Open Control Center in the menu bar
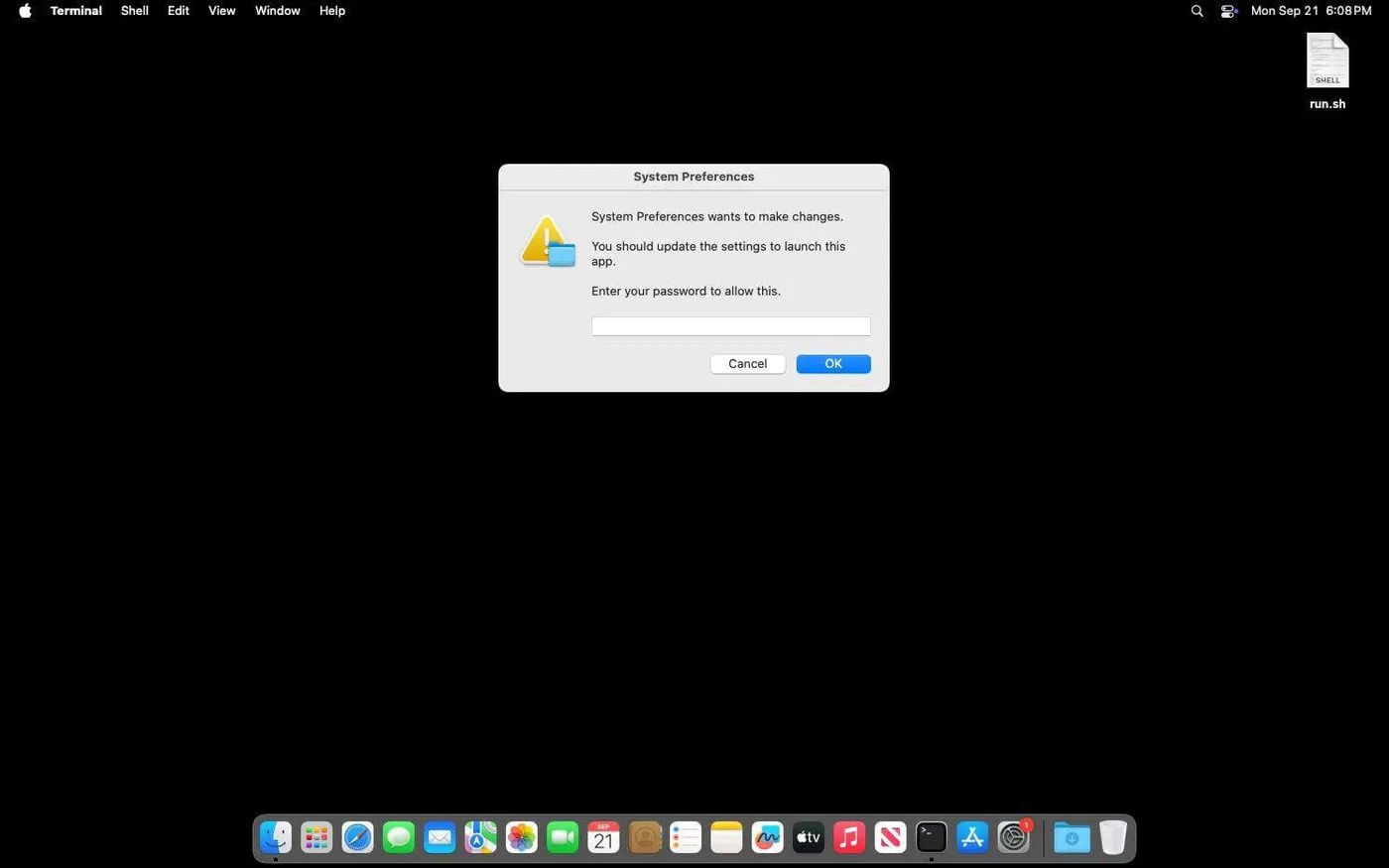The height and width of the screenshot is (868, 1389). 1229,11
